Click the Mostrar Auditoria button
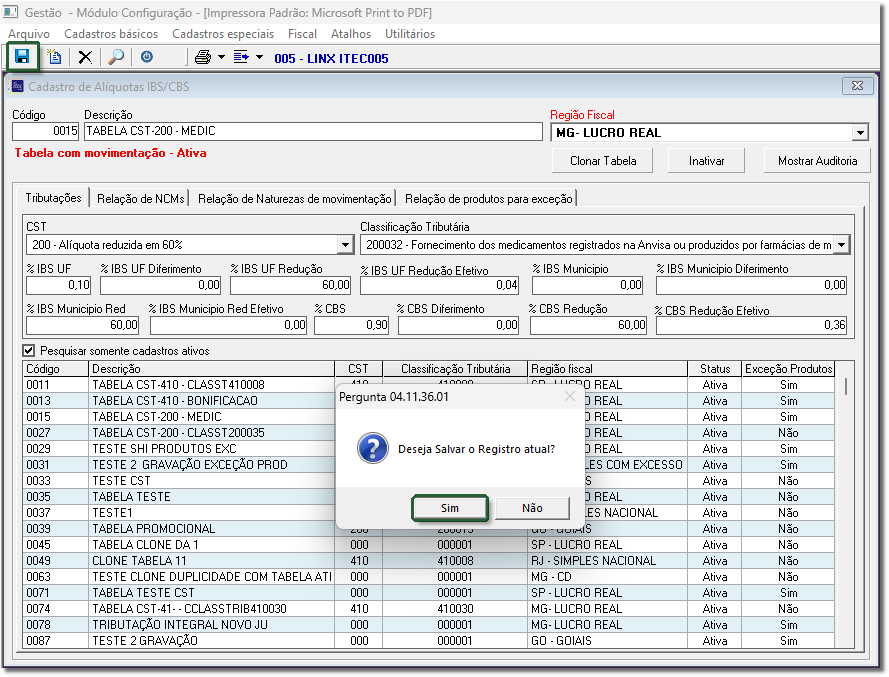The image size is (889, 677). [x=817, y=160]
